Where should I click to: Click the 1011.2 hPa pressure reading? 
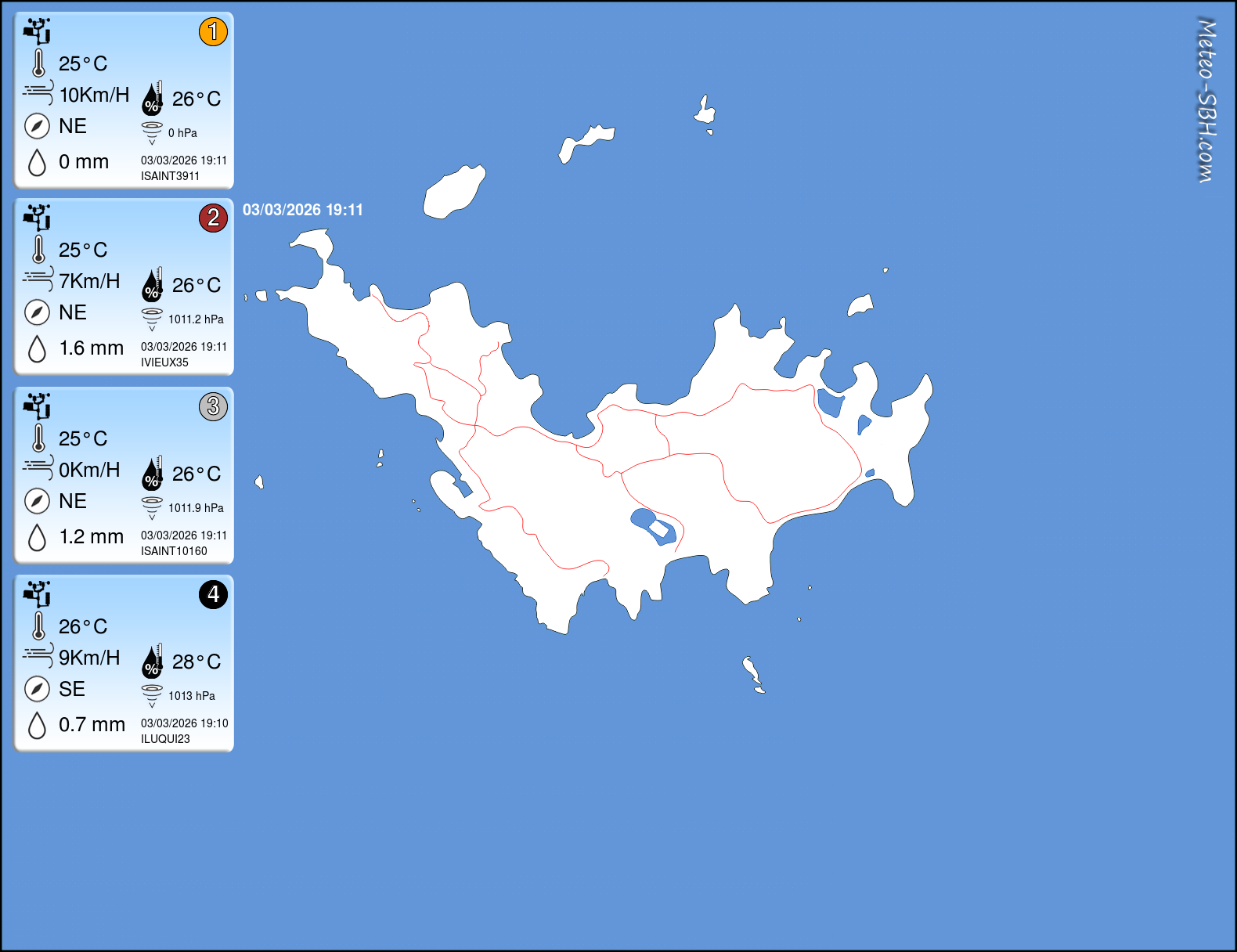coord(196,319)
